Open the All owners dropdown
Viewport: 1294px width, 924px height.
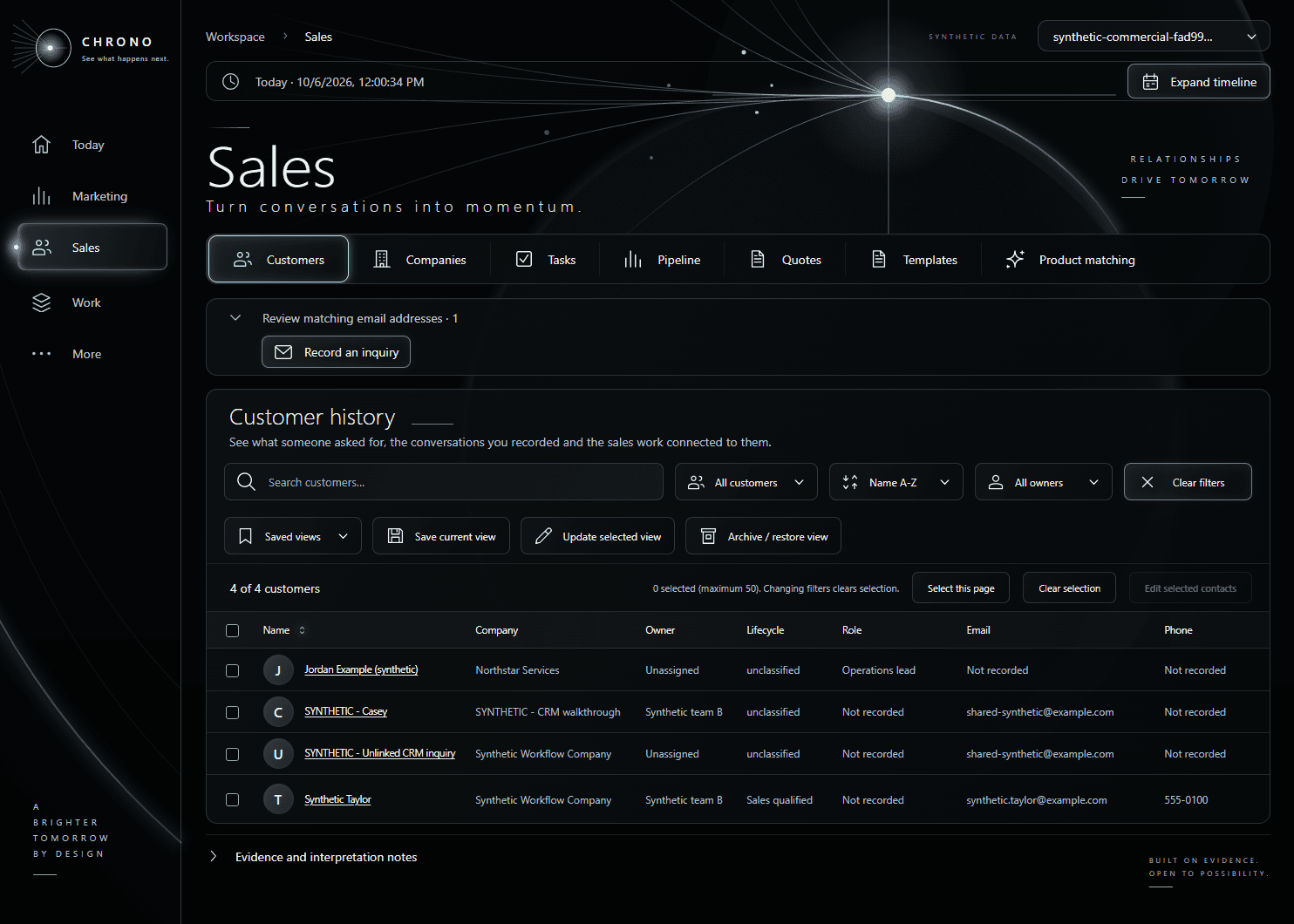tap(1043, 482)
